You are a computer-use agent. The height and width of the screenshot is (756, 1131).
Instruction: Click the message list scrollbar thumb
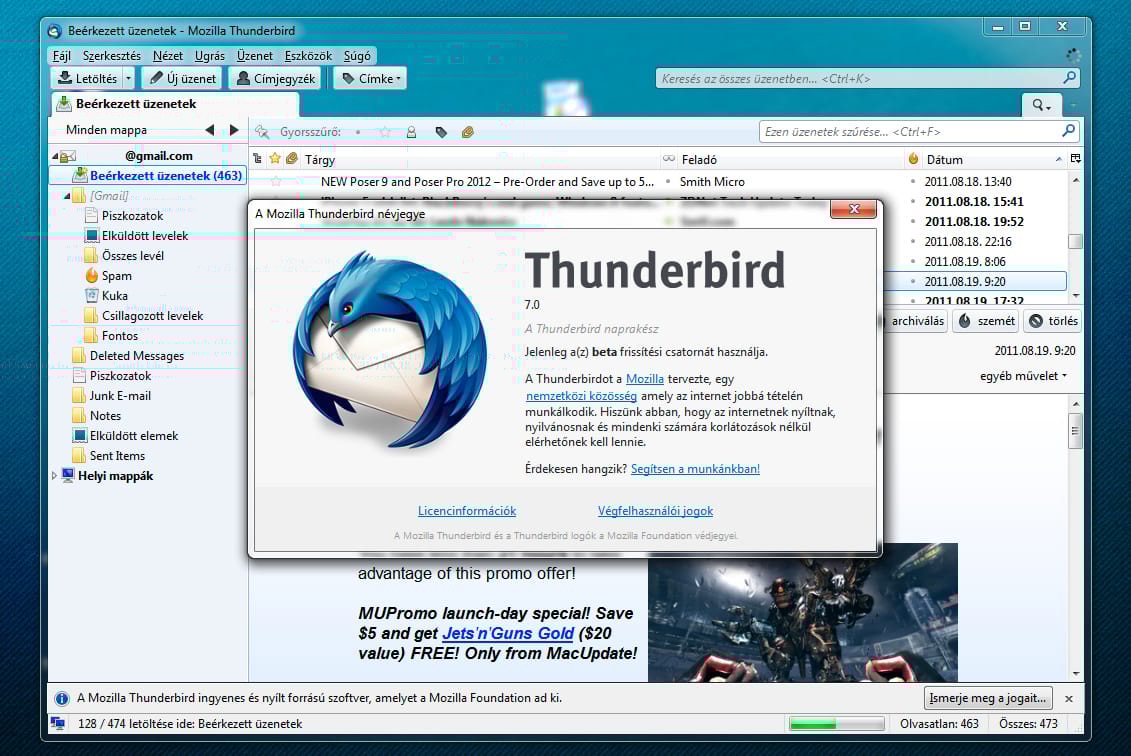[1075, 242]
